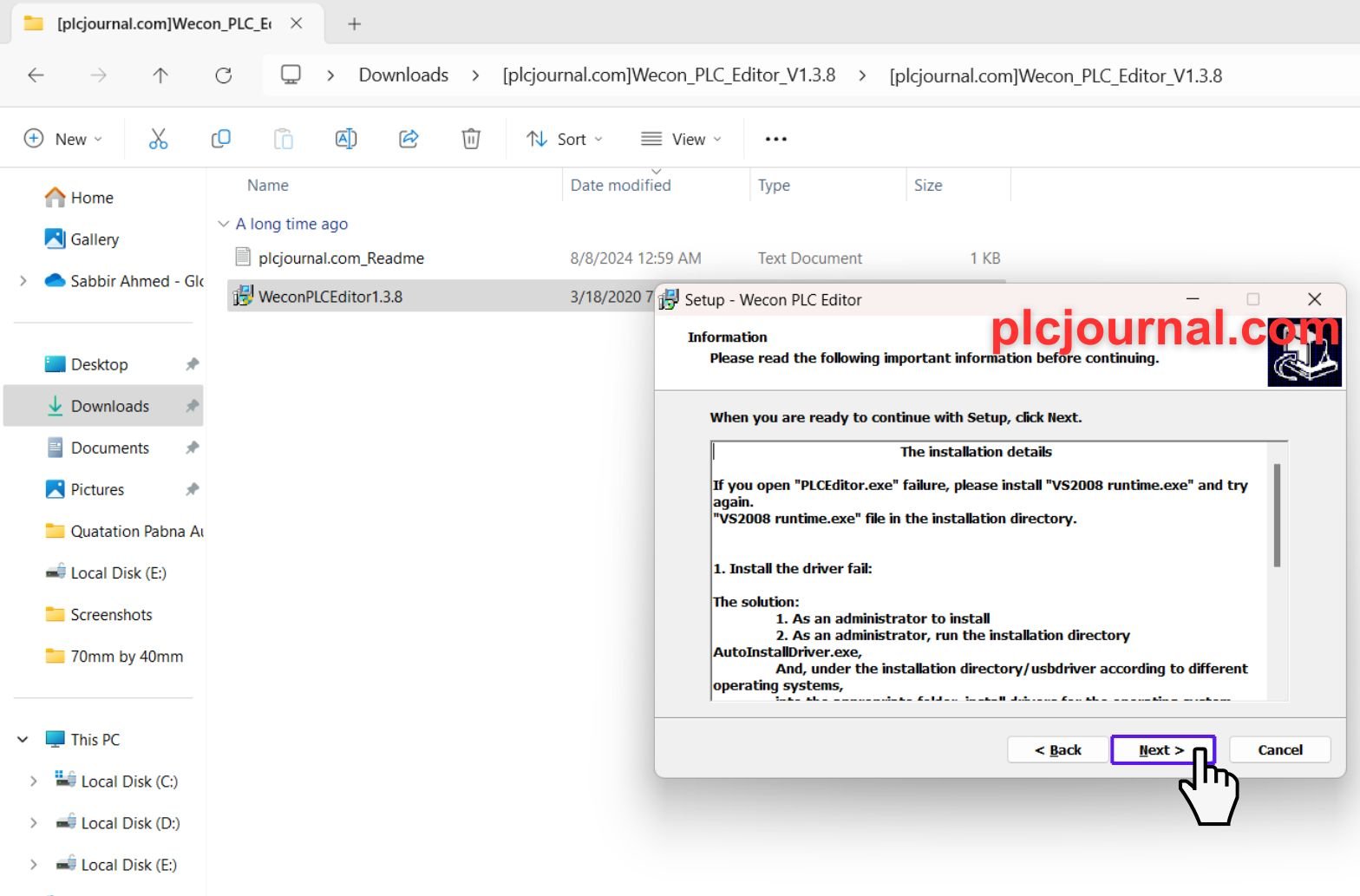Select plcjournal.com_Readme file
Screen dimensions: 1360x896
[341, 258]
